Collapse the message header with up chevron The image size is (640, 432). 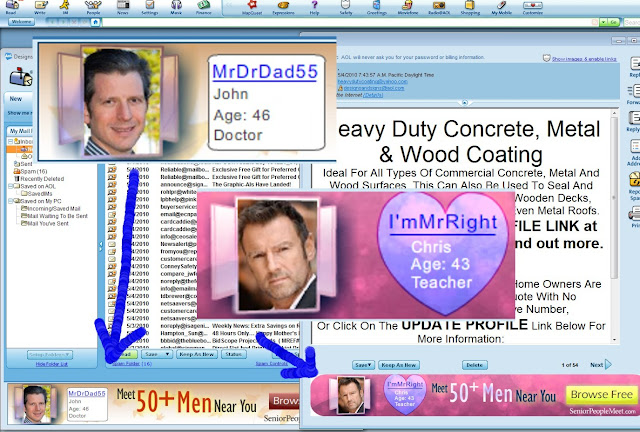pos(464,102)
